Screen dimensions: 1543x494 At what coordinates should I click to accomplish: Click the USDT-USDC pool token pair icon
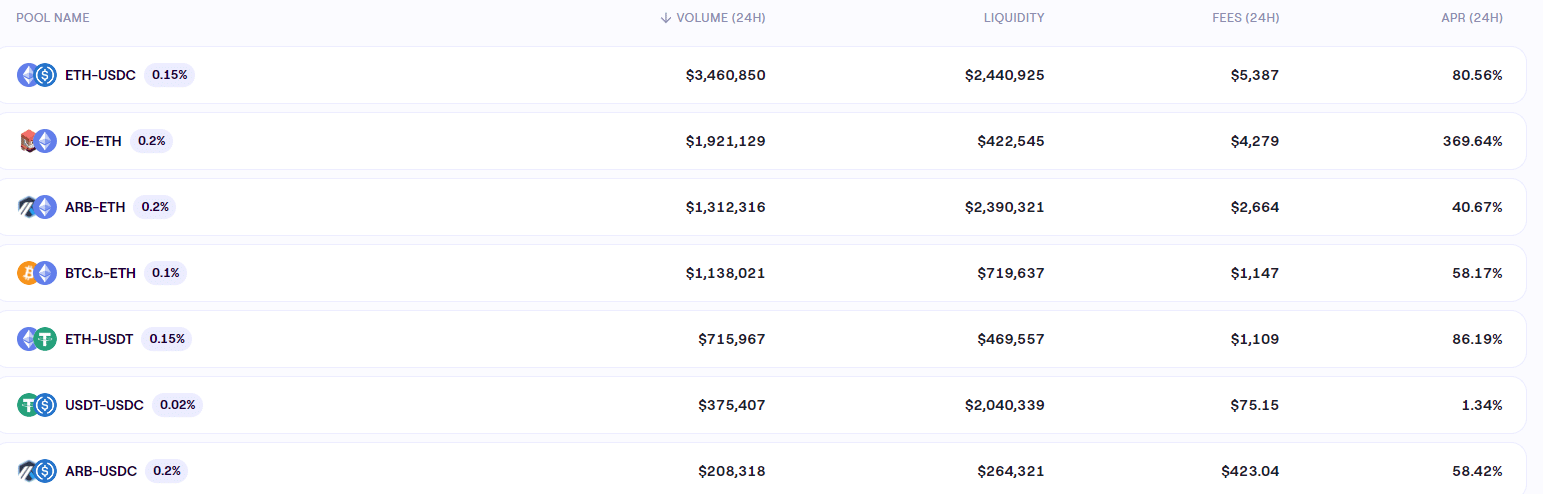(x=36, y=405)
